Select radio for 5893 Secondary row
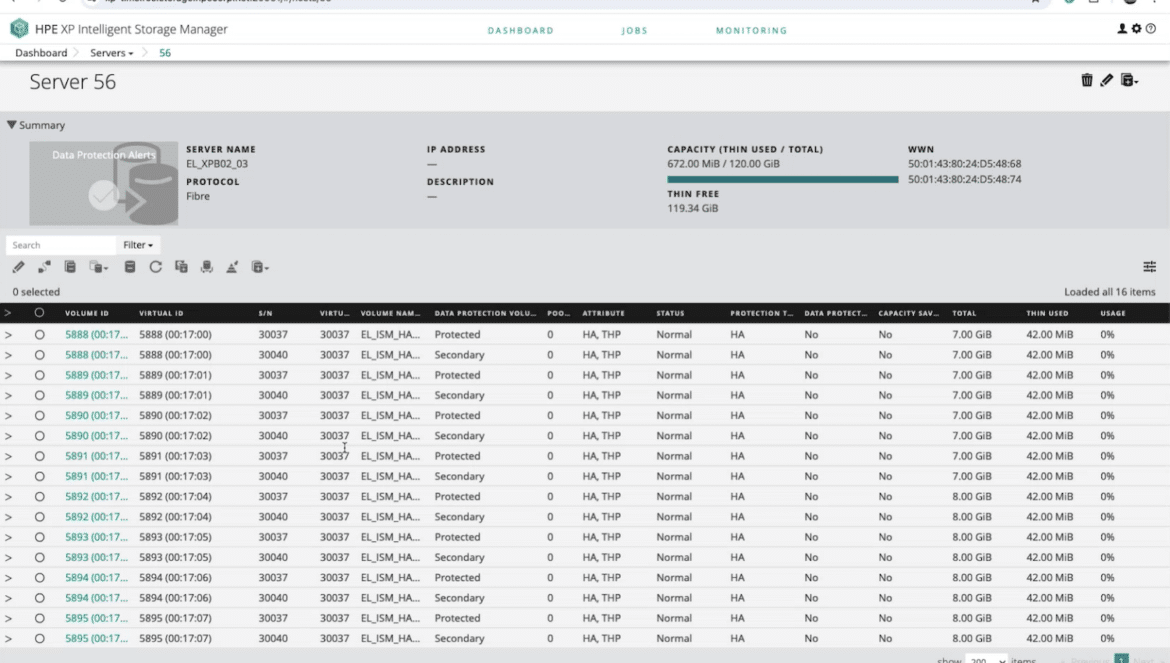 (x=40, y=557)
